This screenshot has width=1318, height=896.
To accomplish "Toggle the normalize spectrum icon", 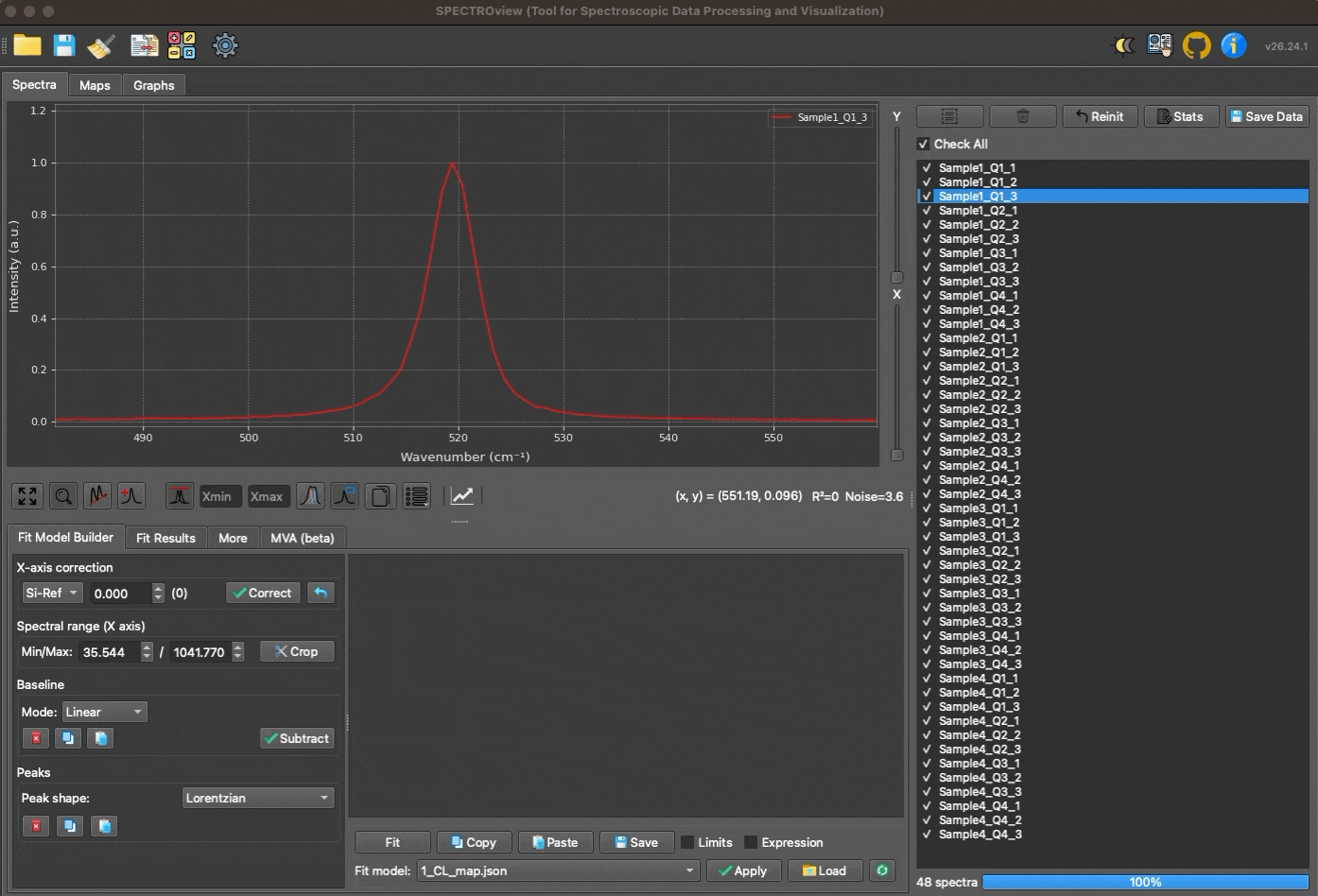I will [179, 496].
